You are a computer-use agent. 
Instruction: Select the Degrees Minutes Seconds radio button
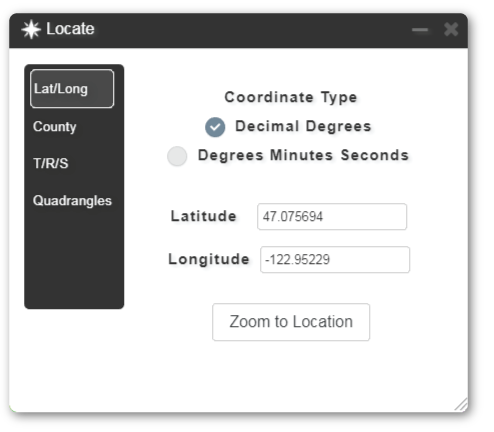pos(177,156)
